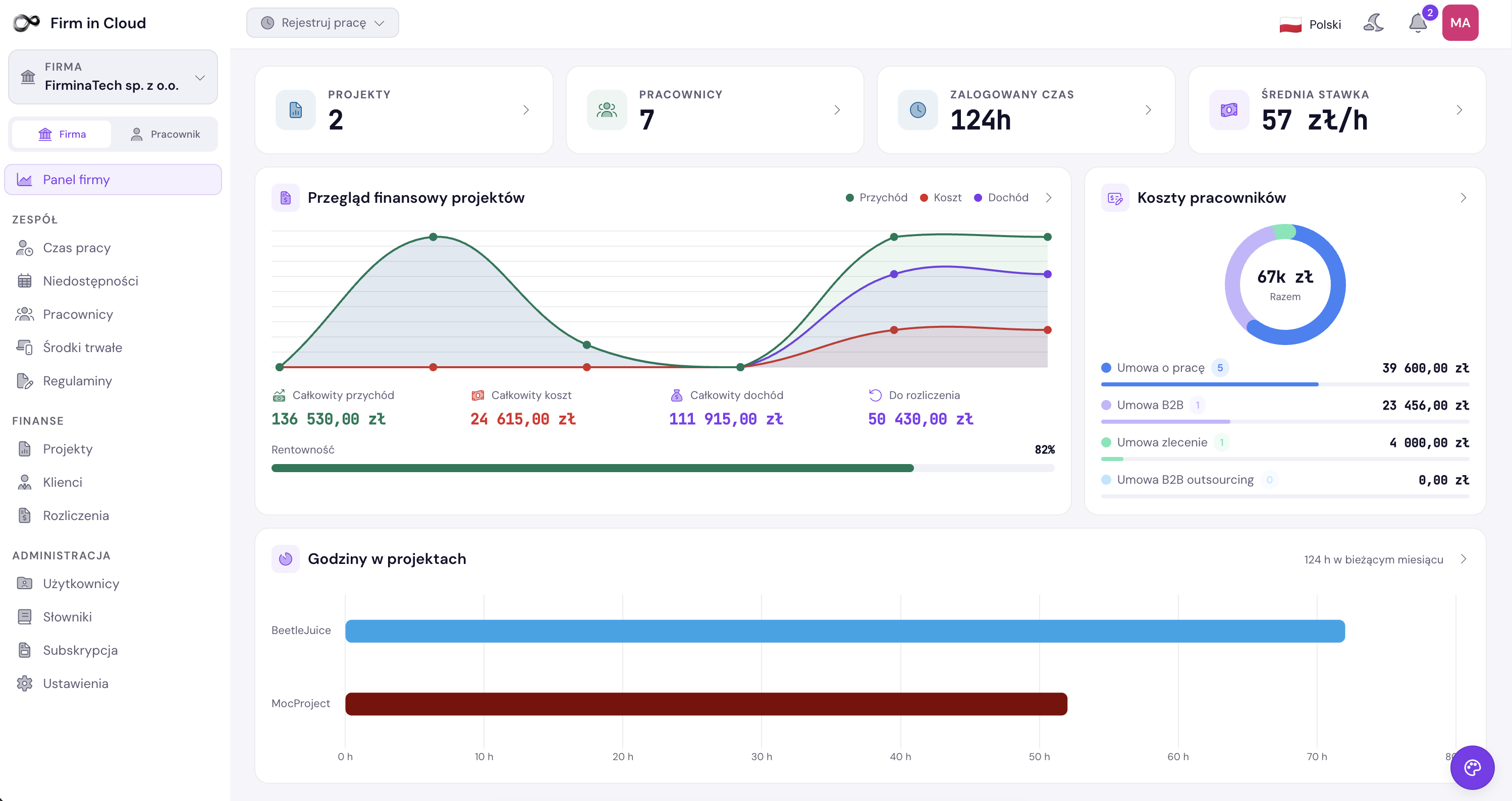Viewport: 1512px width, 801px height.
Task: Click the Projekty card document icon
Action: [296, 110]
